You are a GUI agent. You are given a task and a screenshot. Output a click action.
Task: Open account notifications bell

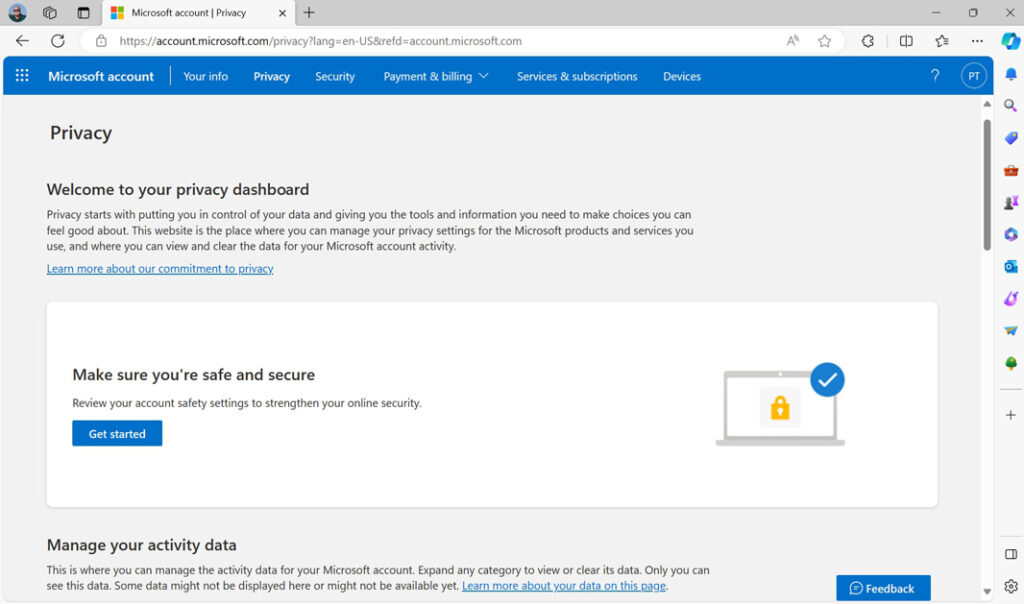coord(1010,73)
